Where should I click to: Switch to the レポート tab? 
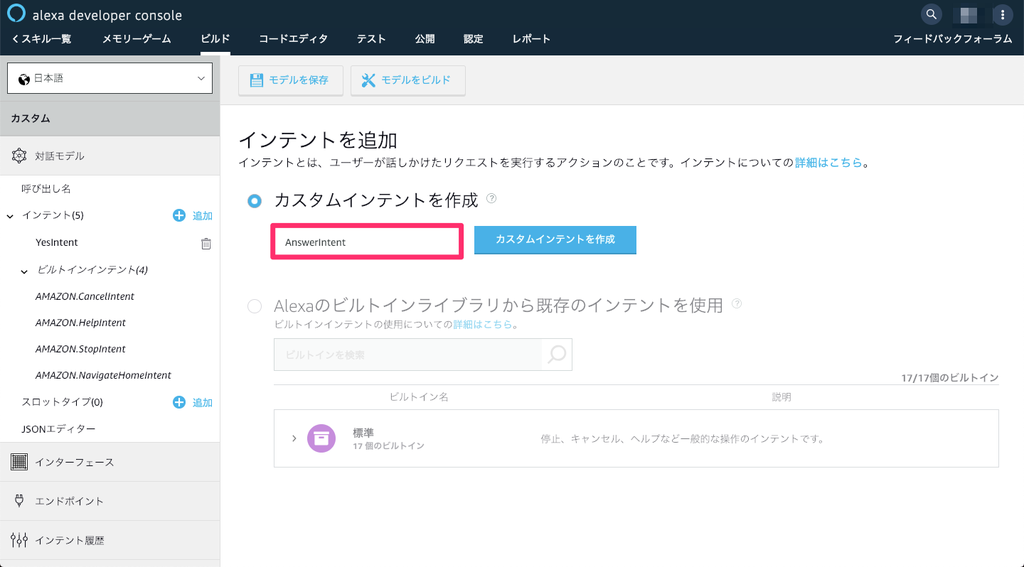click(x=532, y=39)
